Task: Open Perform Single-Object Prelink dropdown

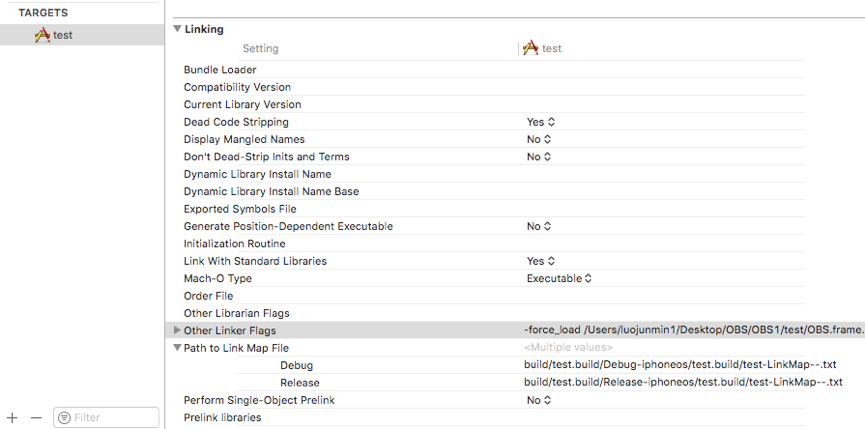Action: pos(539,400)
